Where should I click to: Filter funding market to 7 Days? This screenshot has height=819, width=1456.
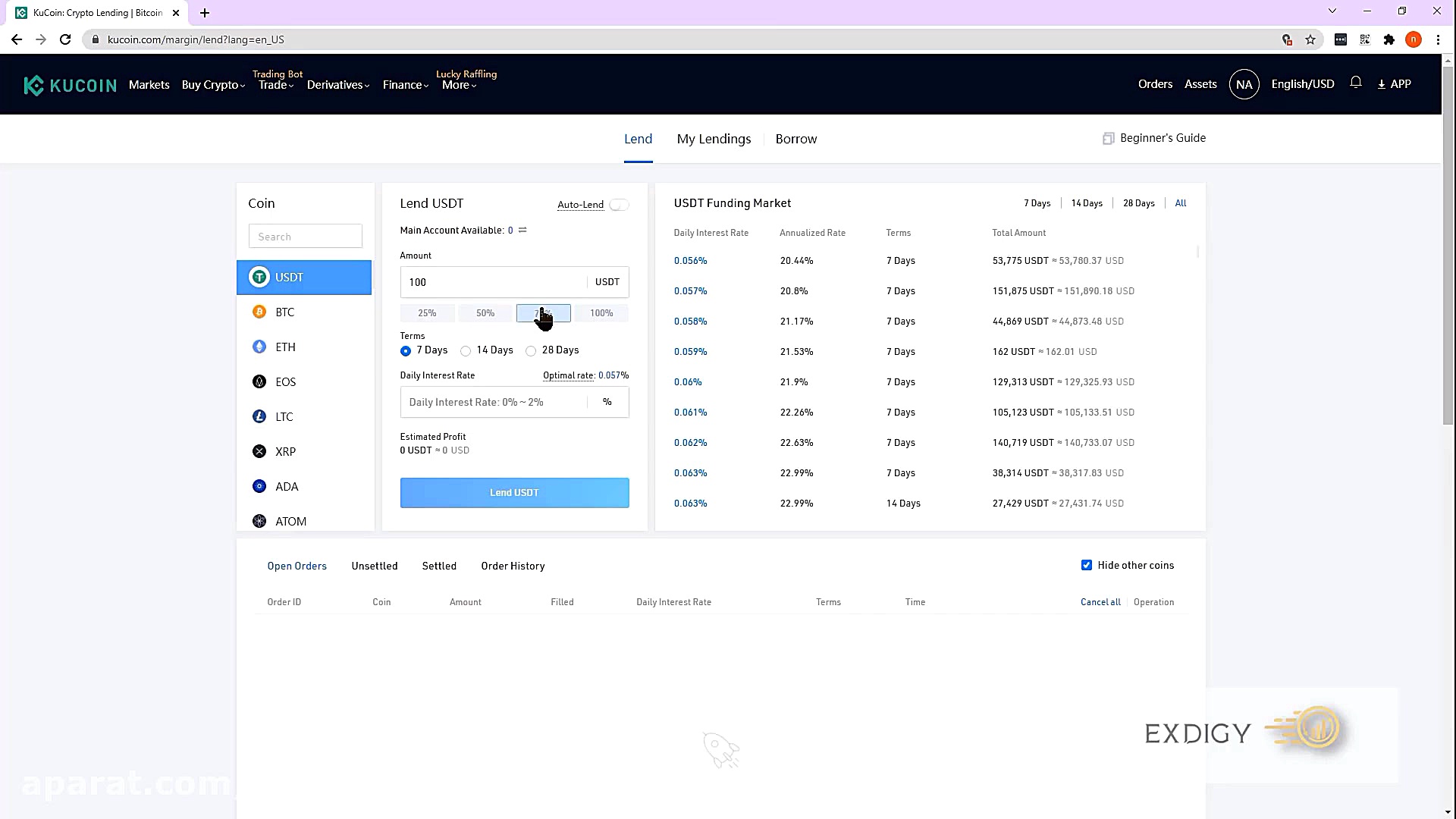[1037, 203]
